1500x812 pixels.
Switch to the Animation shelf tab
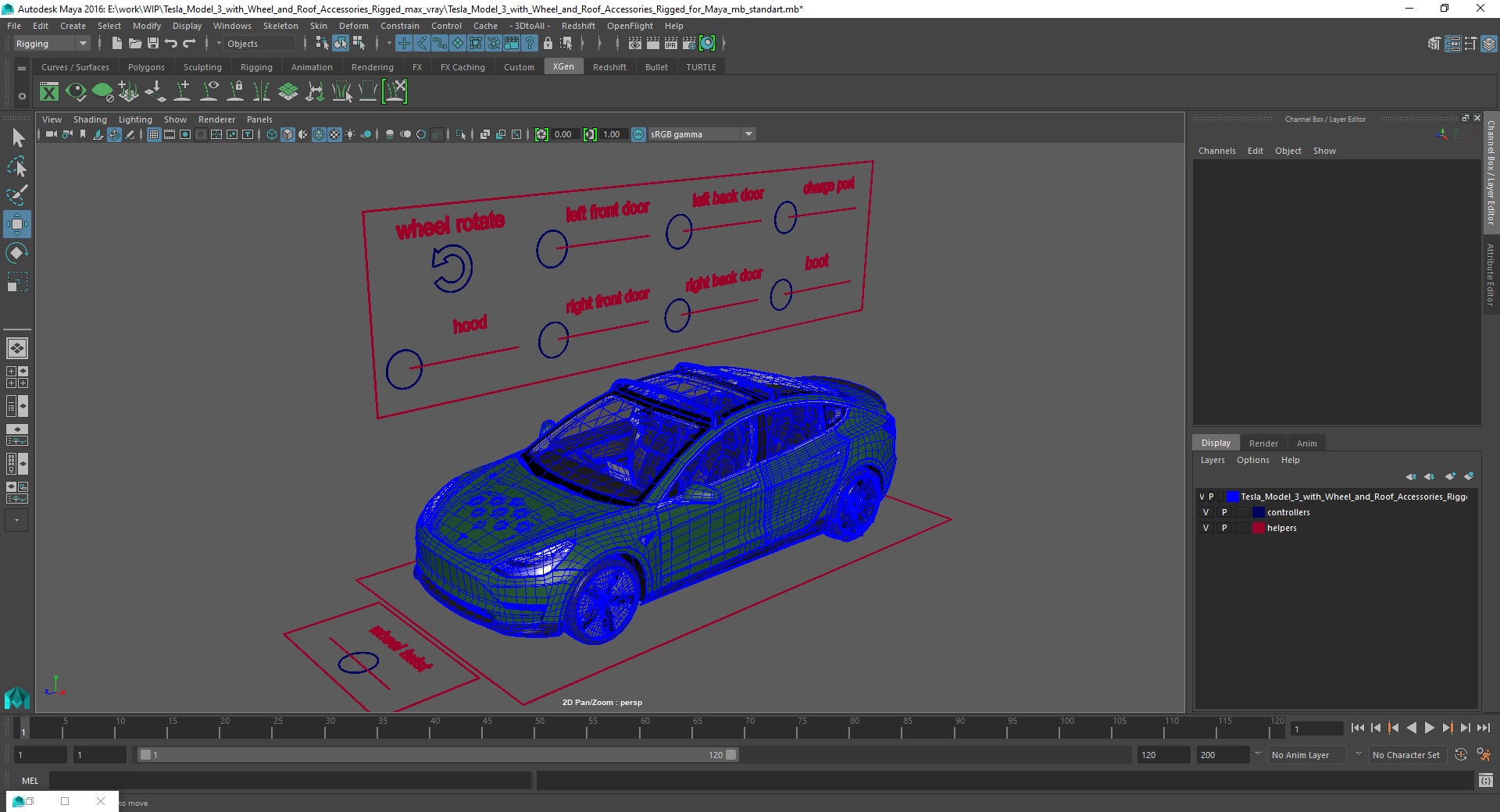point(312,67)
